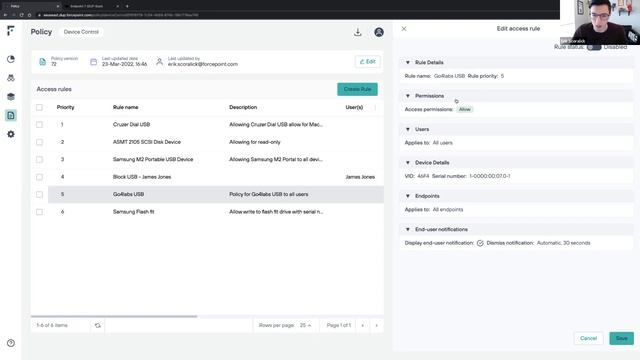Open the user profile avatar

pyautogui.click(x=379, y=32)
